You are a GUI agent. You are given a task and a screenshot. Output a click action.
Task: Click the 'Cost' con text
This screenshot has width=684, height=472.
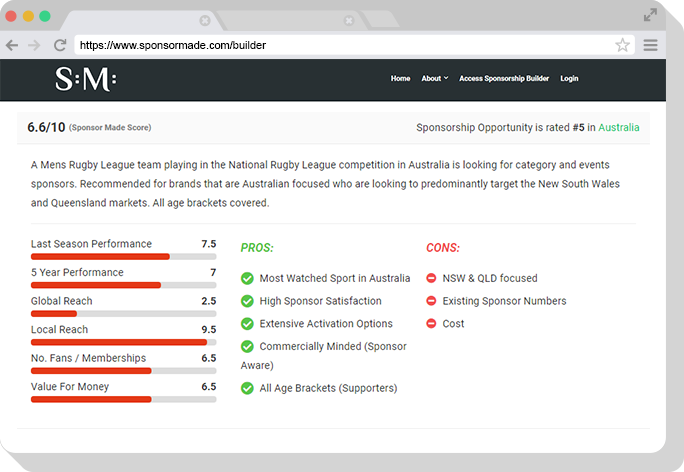[453, 324]
